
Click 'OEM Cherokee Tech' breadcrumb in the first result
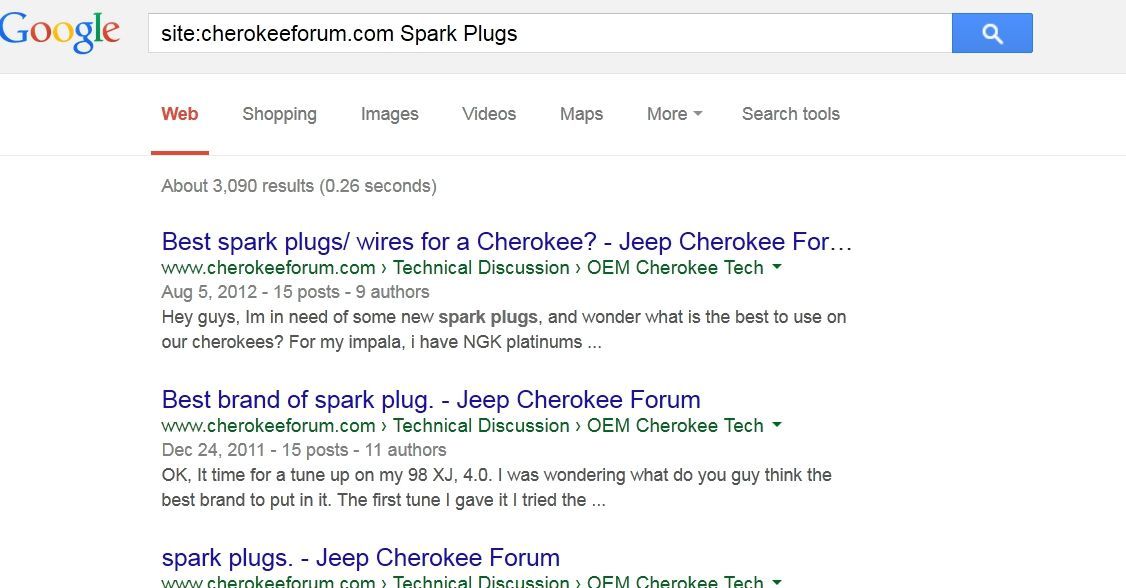click(675, 268)
